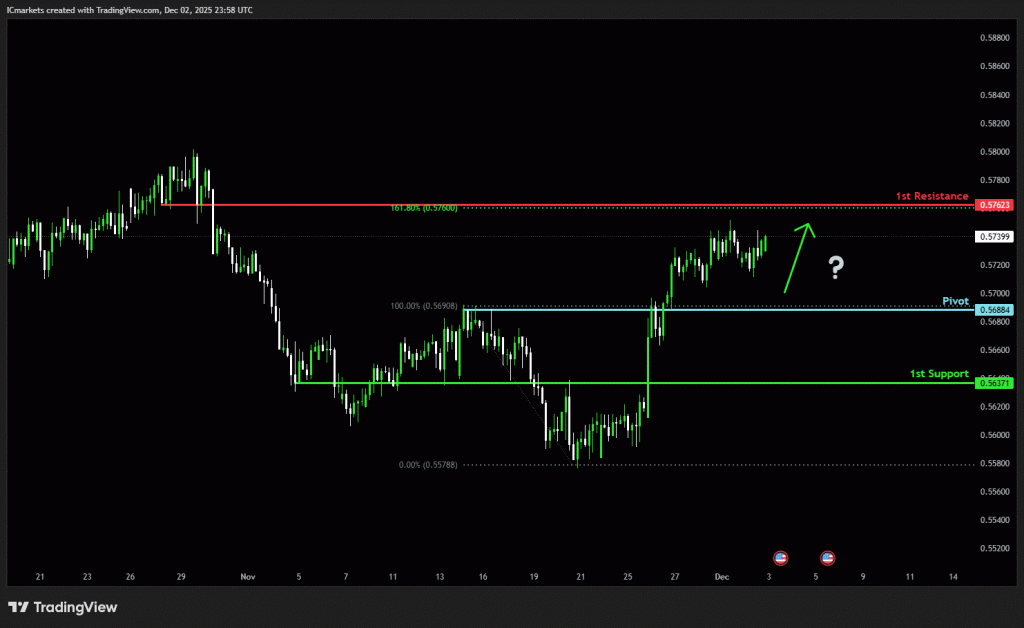Select the green upward arrow drawing
The height and width of the screenshot is (628, 1024).
(799, 256)
